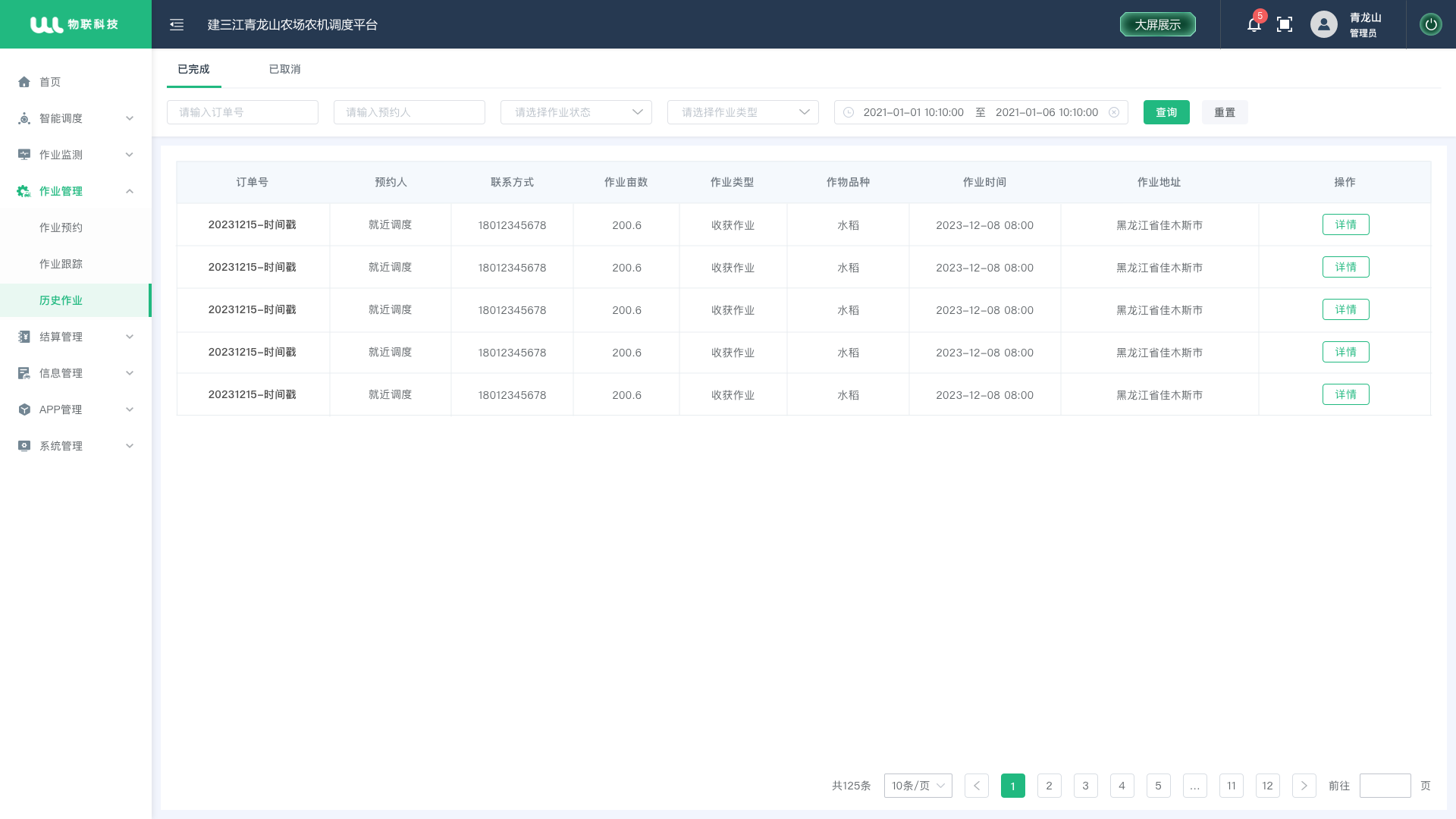The width and height of the screenshot is (1456, 819).
Task: Collapse the 作业管理 menu chevron
Action: pos(130,191)
